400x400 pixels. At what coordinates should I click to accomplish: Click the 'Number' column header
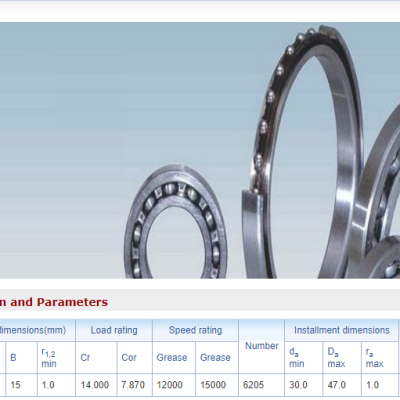coord(262,346)
